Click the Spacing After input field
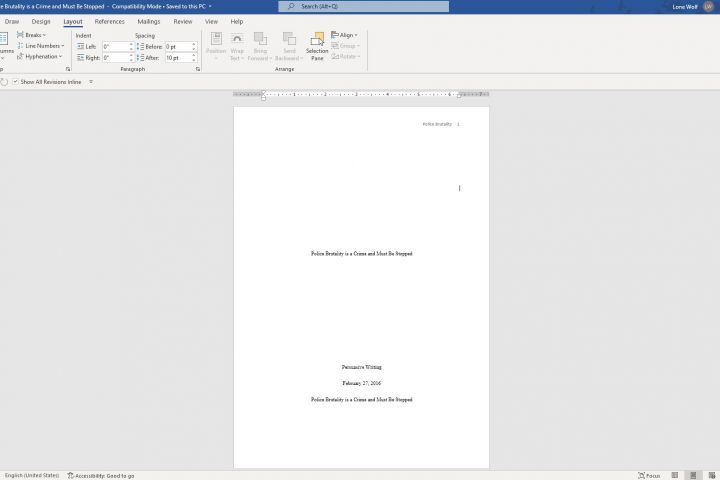This screenshot has width=720, height=480. coord(178,57)
